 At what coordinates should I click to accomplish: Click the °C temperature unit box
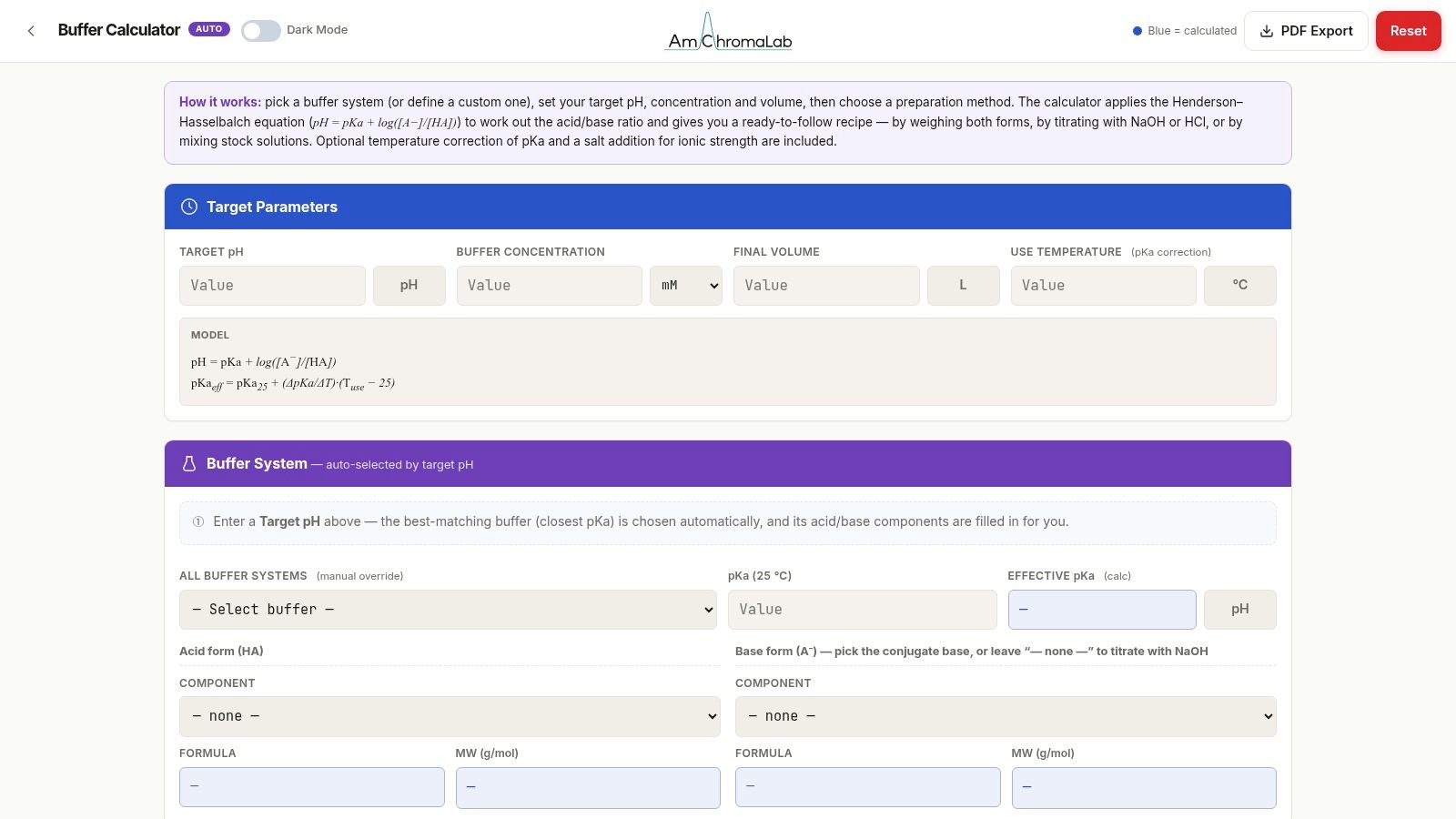pyautogui.click(x=1240, y=286)
